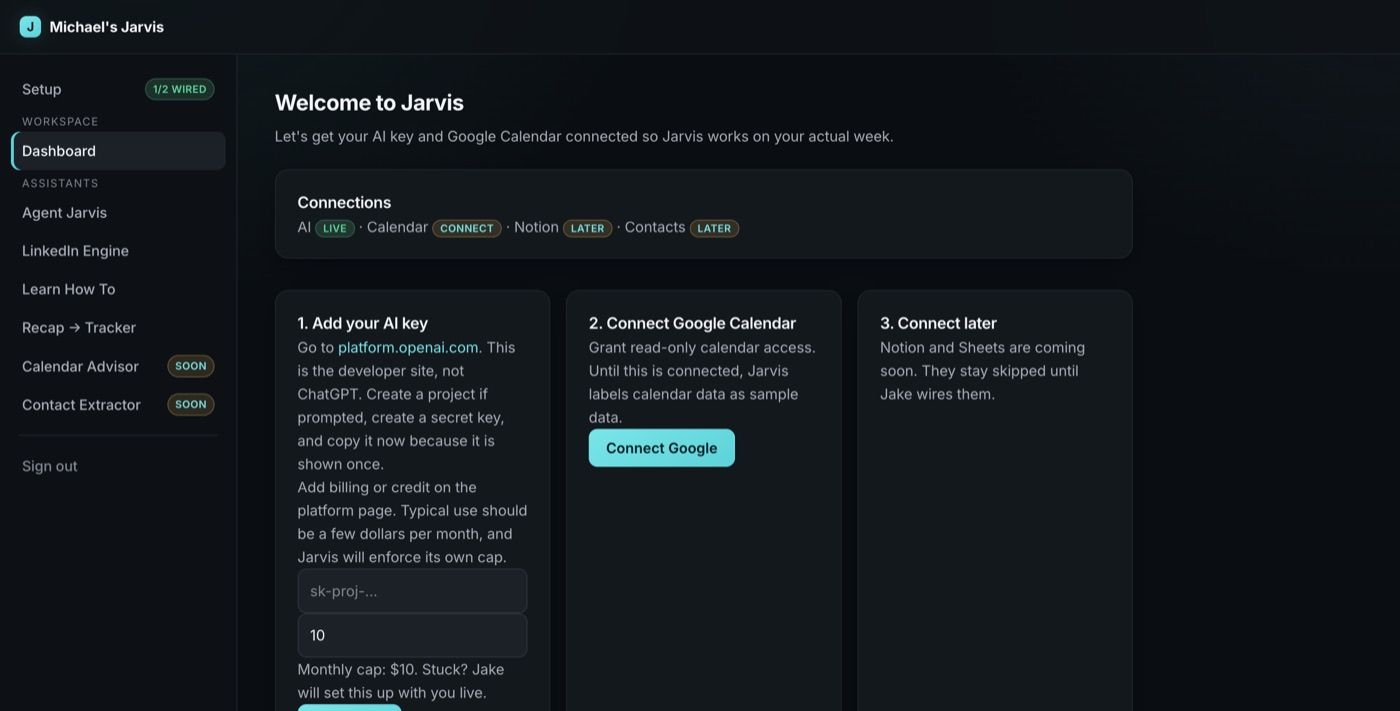
Task: Click the "1. Add your AI key" heading
Action: coord(363,323)
